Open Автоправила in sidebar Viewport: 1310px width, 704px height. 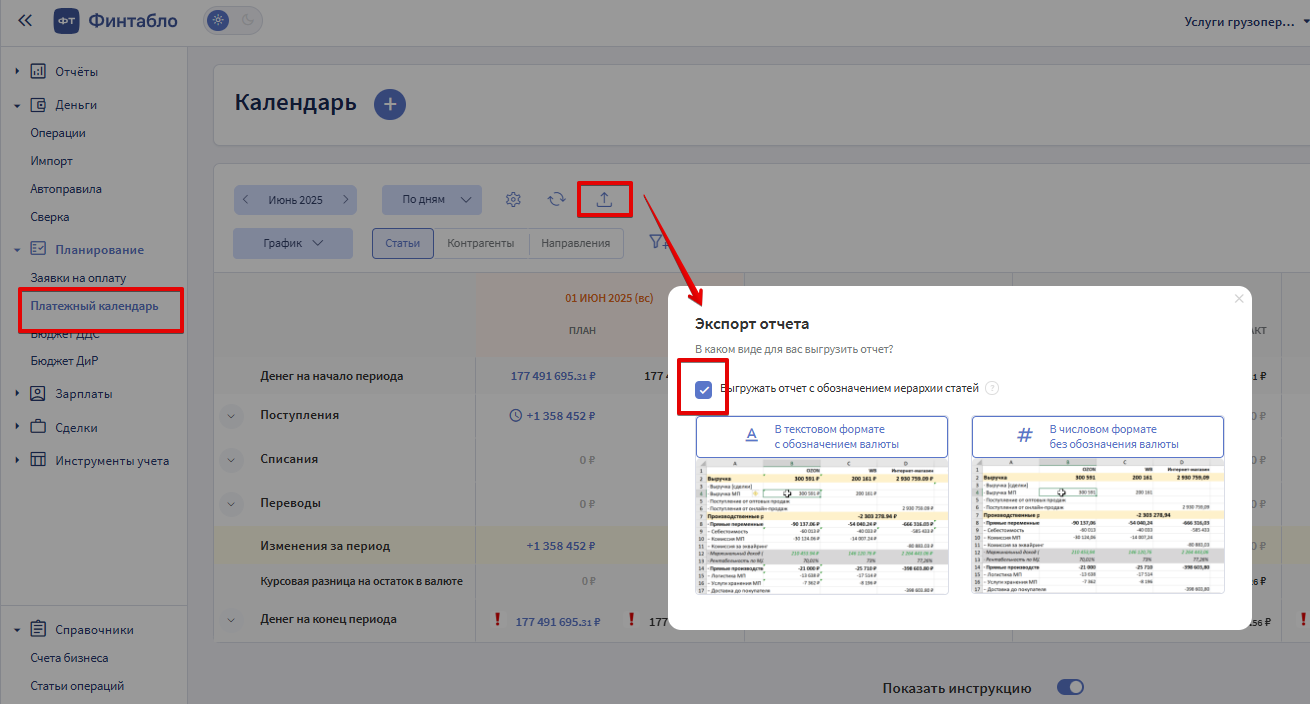pos(66,189)
